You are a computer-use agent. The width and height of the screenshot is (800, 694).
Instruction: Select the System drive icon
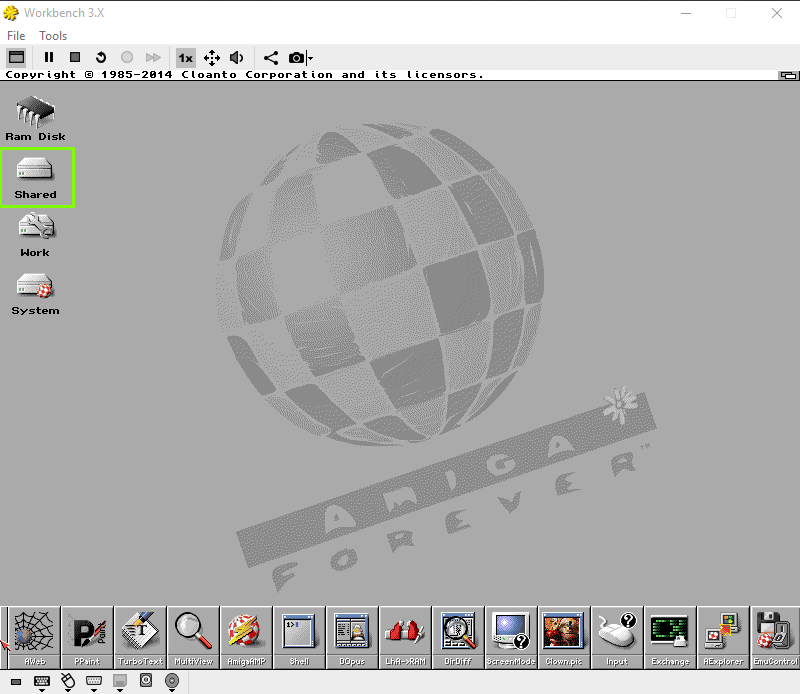pyautogui.click(x=35, y=293)
